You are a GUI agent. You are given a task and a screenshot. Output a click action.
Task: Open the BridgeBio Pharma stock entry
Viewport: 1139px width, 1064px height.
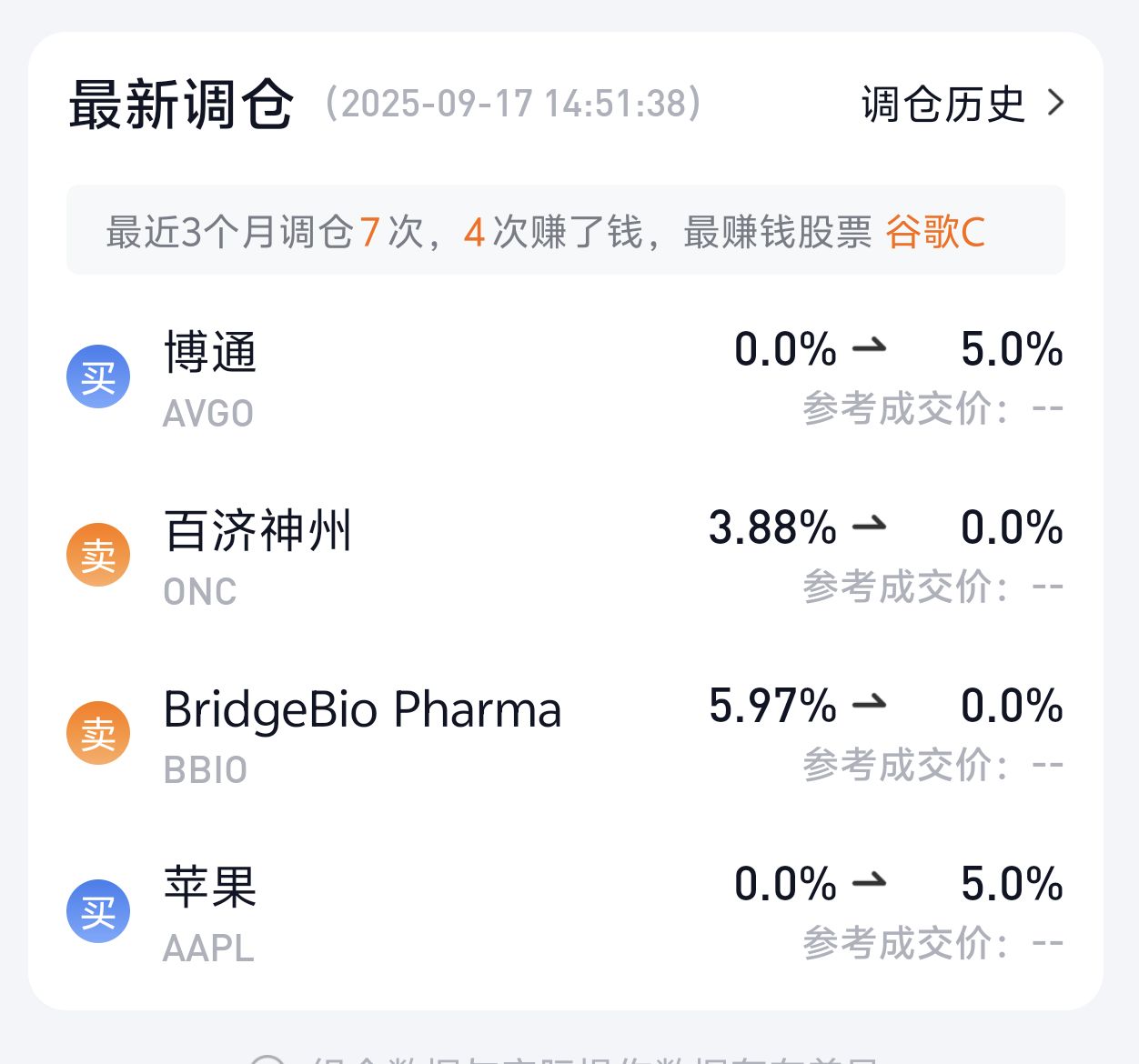(x=362, y=709)
